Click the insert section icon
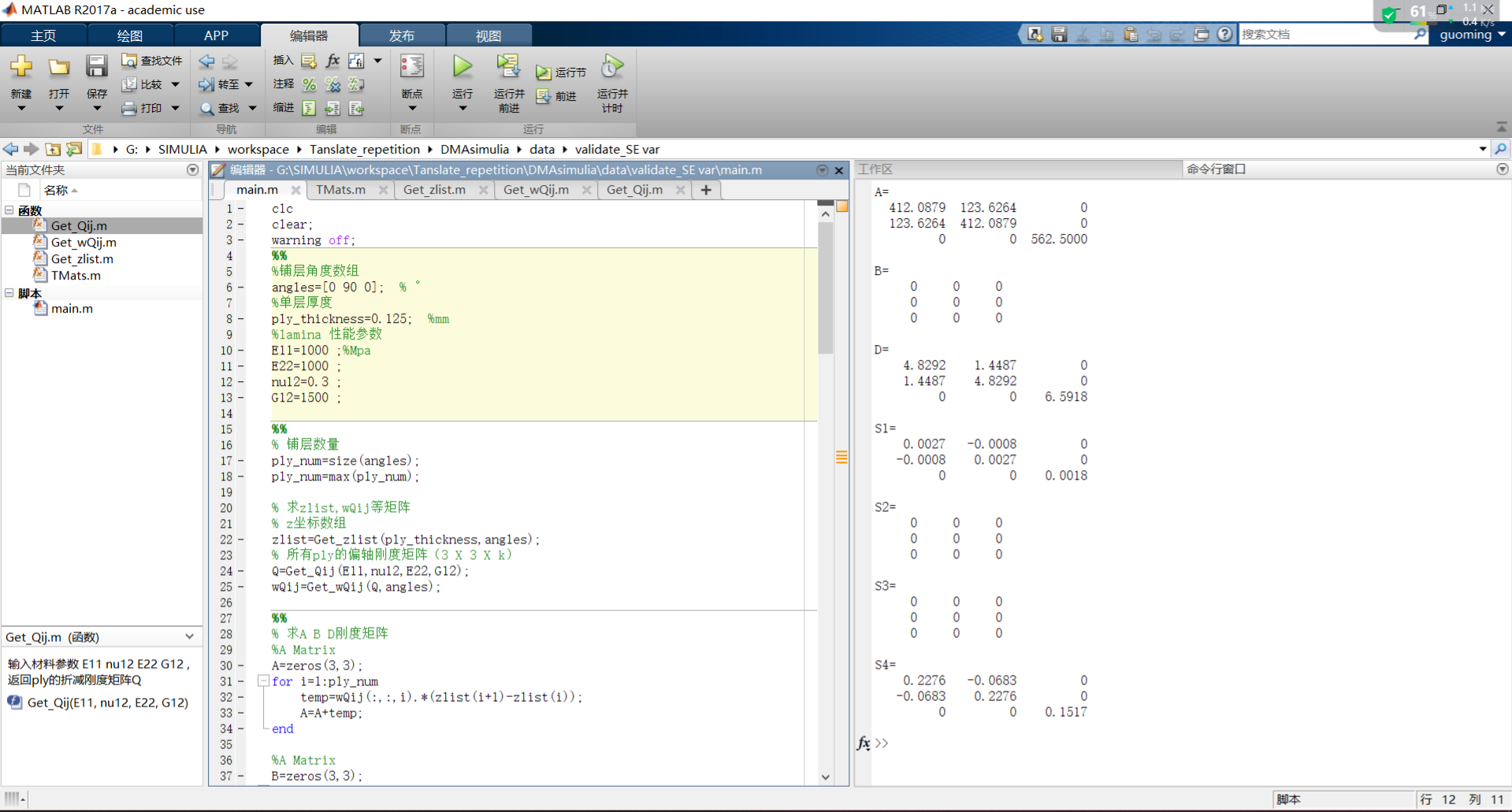Viewport: 1512px width, 812px height. [309, 61]
